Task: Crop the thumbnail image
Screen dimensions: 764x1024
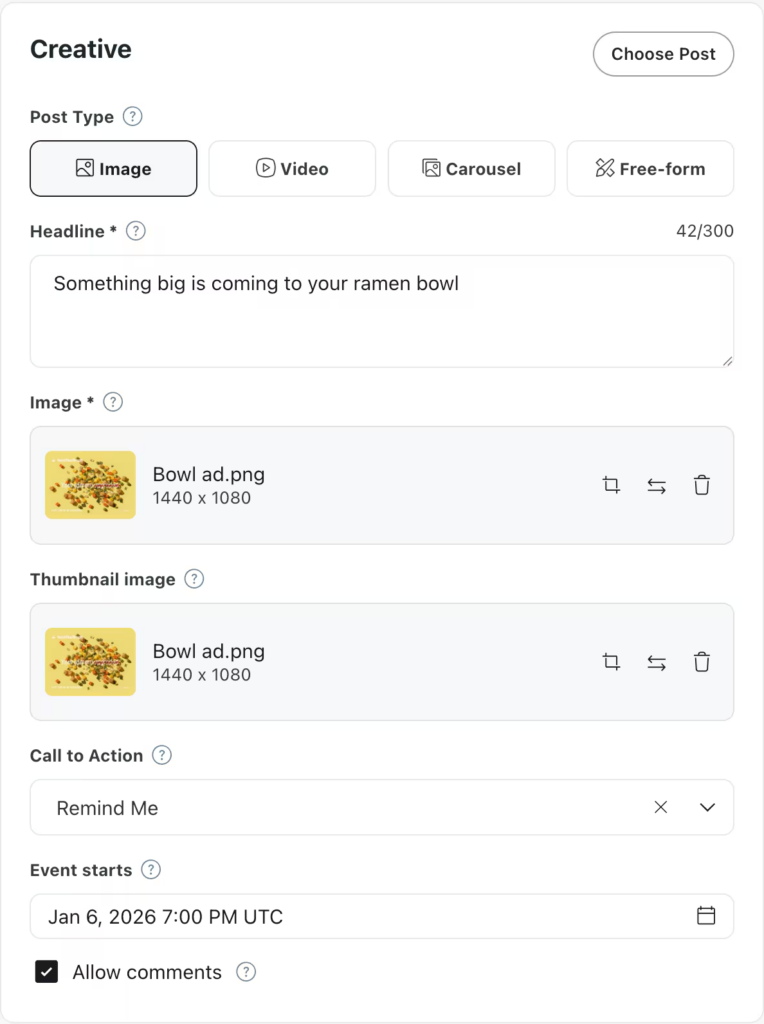Action: tap(611, 662)
